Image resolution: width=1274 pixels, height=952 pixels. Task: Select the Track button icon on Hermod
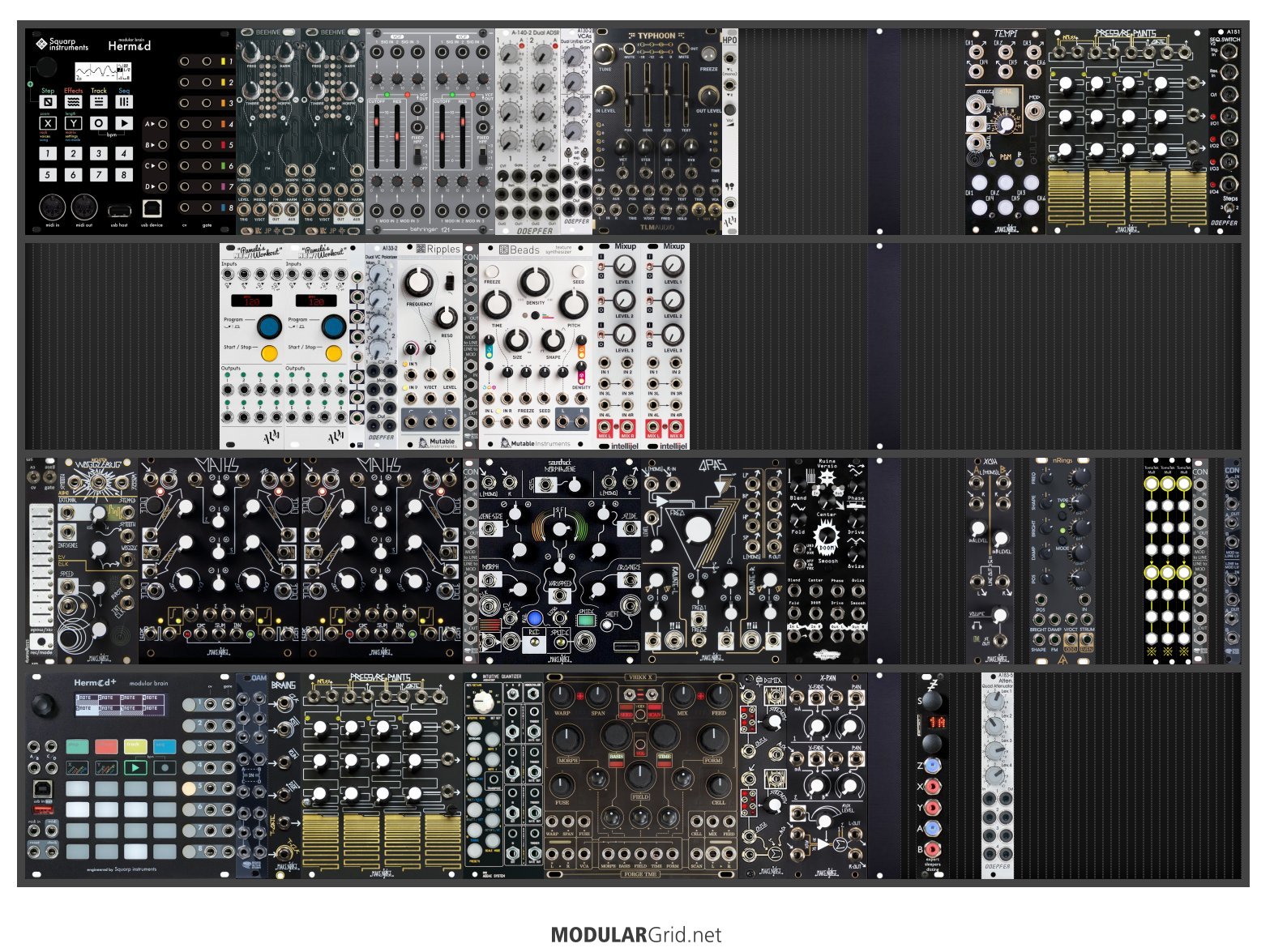(99, 102)
